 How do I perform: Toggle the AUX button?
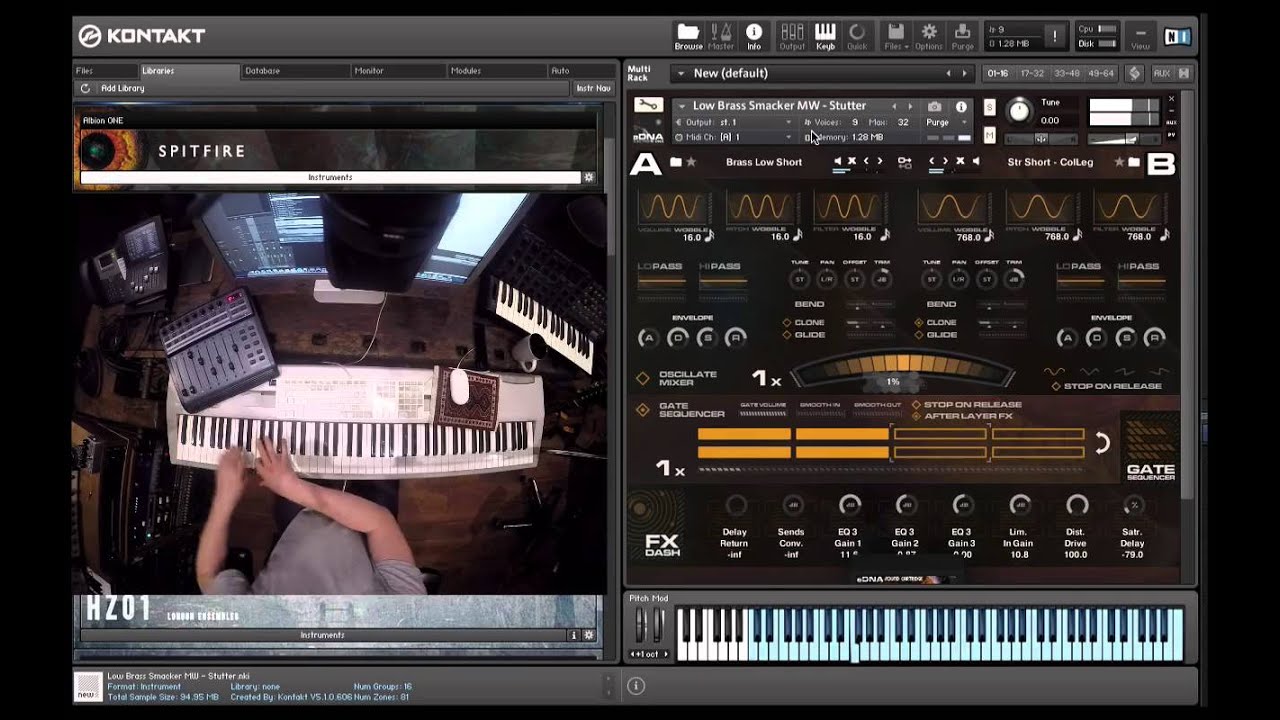[1161, 73]
